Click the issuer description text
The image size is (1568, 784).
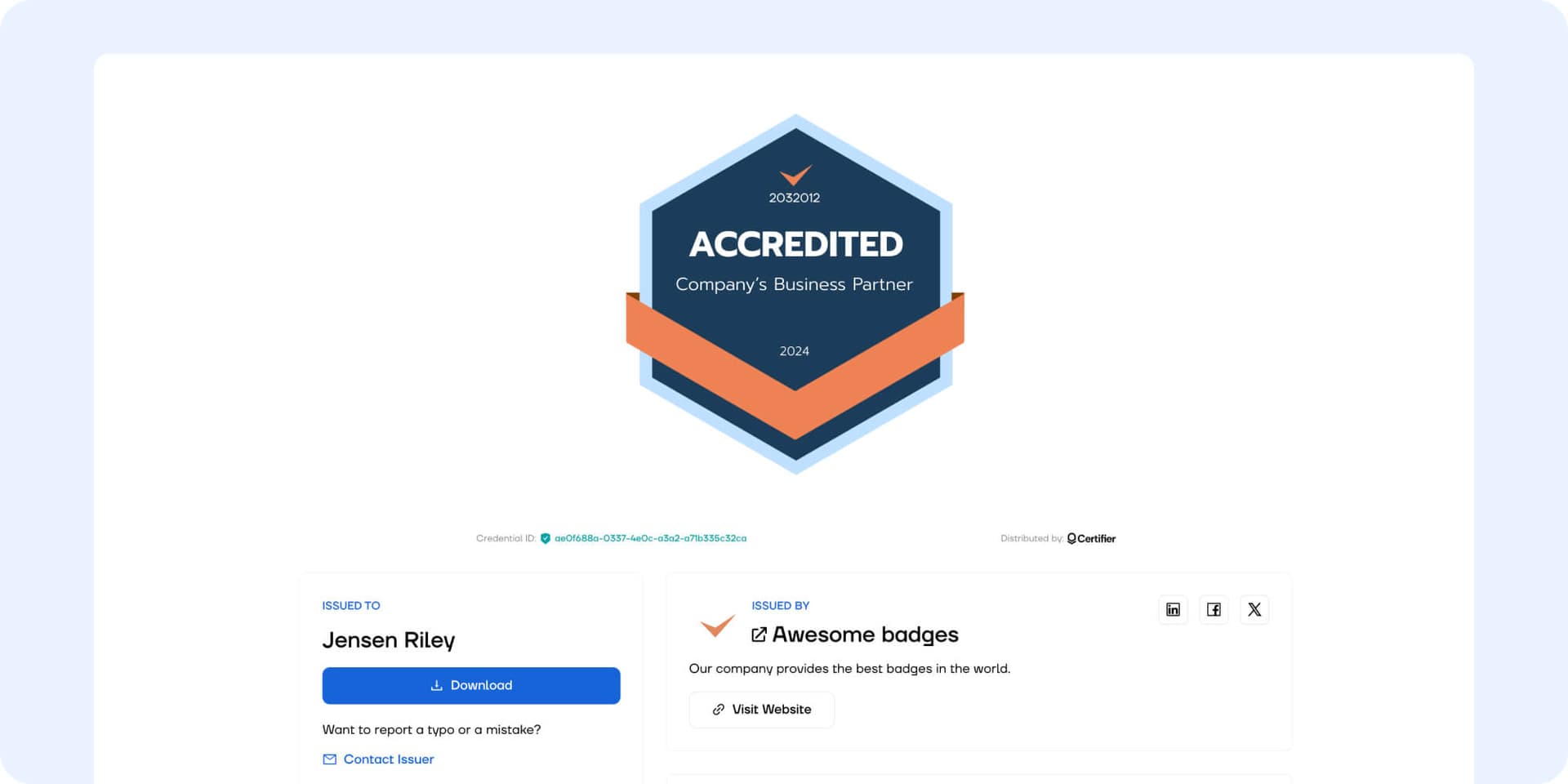coord(849,669)
